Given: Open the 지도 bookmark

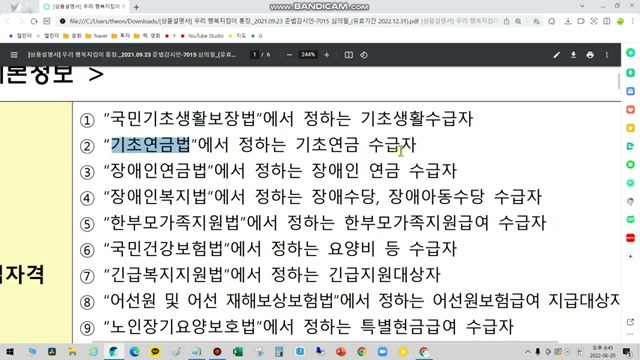Looking at the screenshot, I should tap(237, 36).
